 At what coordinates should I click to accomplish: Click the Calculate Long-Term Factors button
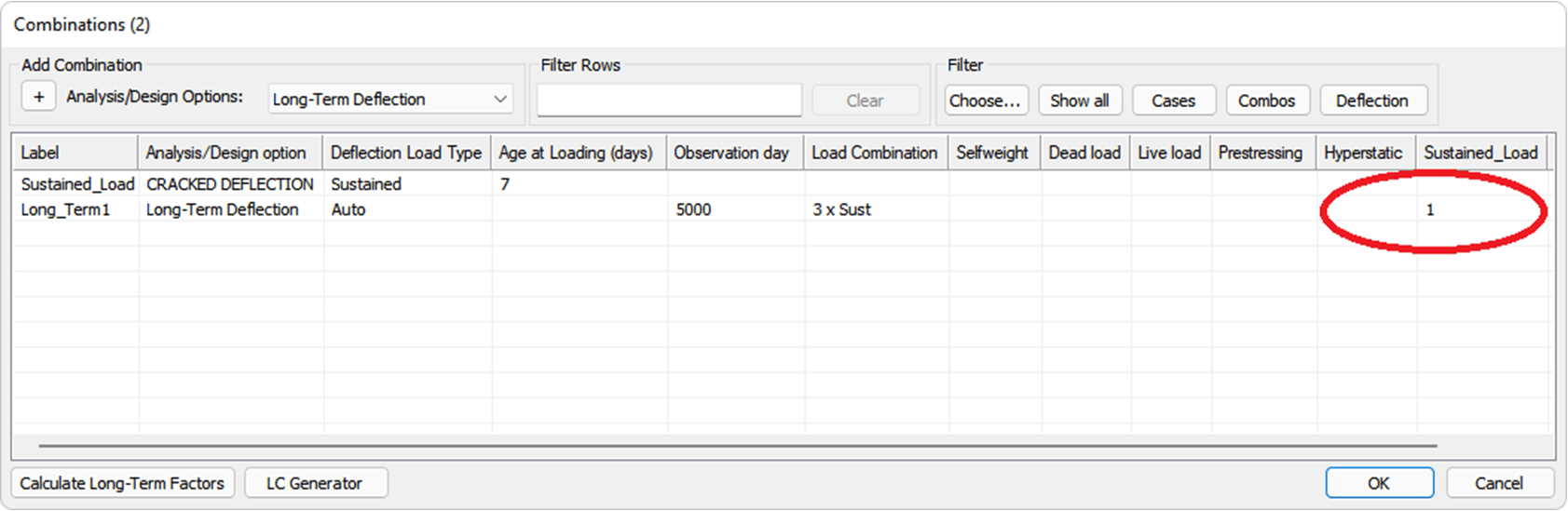[x=122, y=483]
